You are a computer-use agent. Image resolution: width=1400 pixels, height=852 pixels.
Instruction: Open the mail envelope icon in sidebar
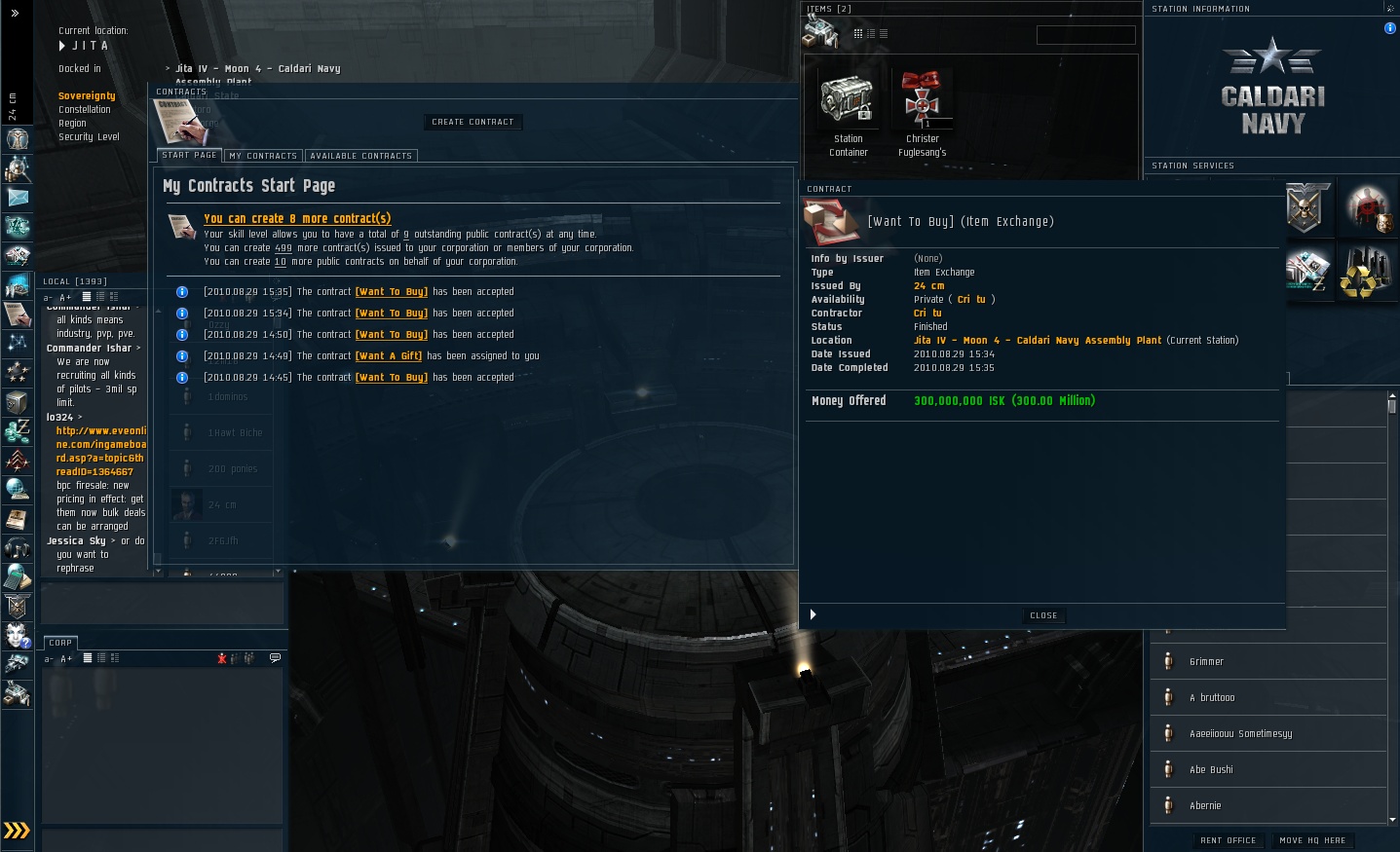point(18,198)
